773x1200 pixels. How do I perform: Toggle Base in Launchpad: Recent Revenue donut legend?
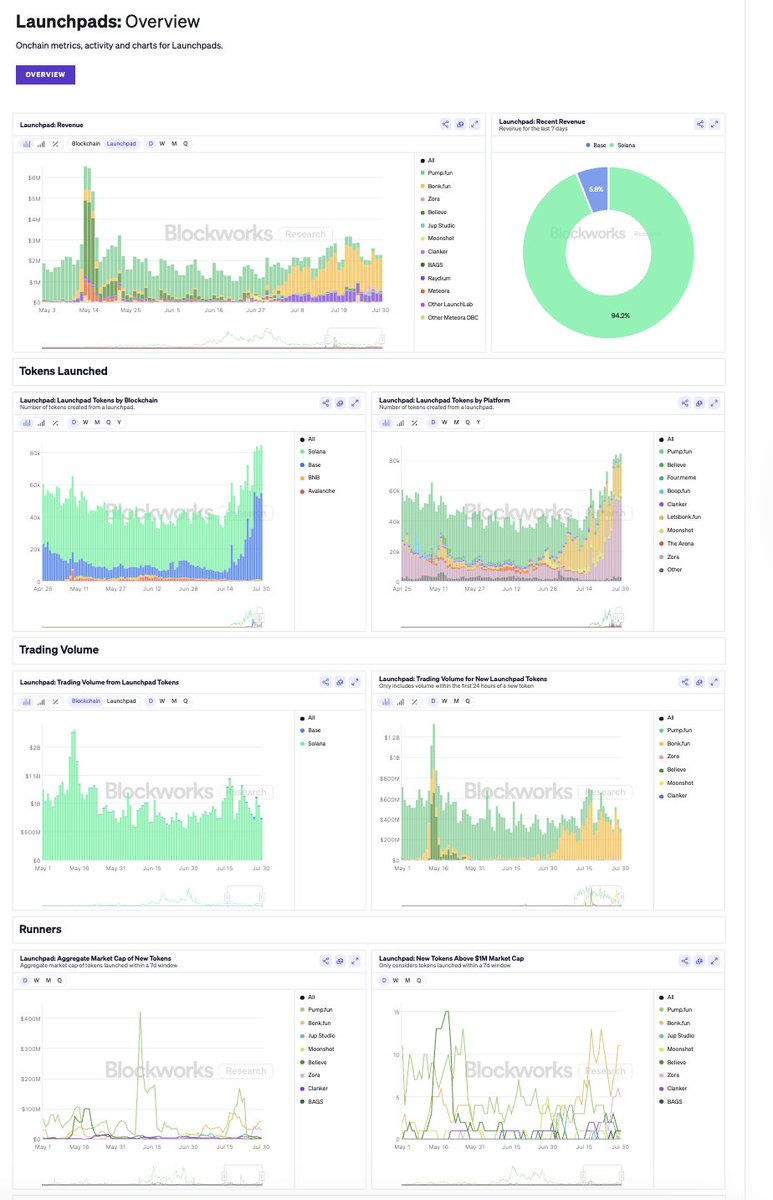click(x=596, y=145)
